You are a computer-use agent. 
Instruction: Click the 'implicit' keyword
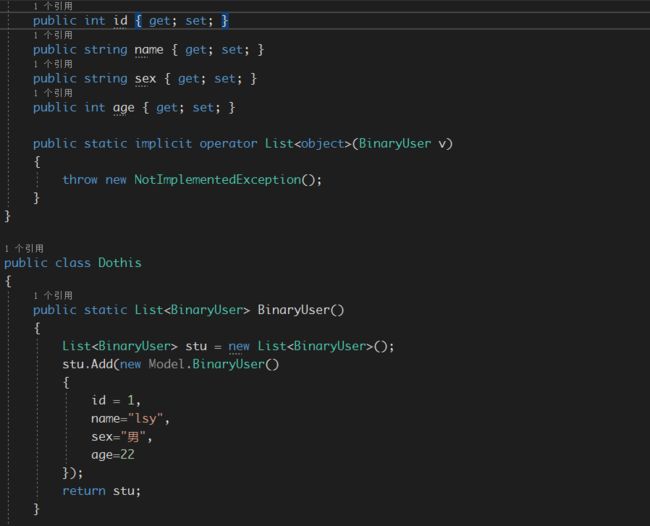(x=163, y=144)
